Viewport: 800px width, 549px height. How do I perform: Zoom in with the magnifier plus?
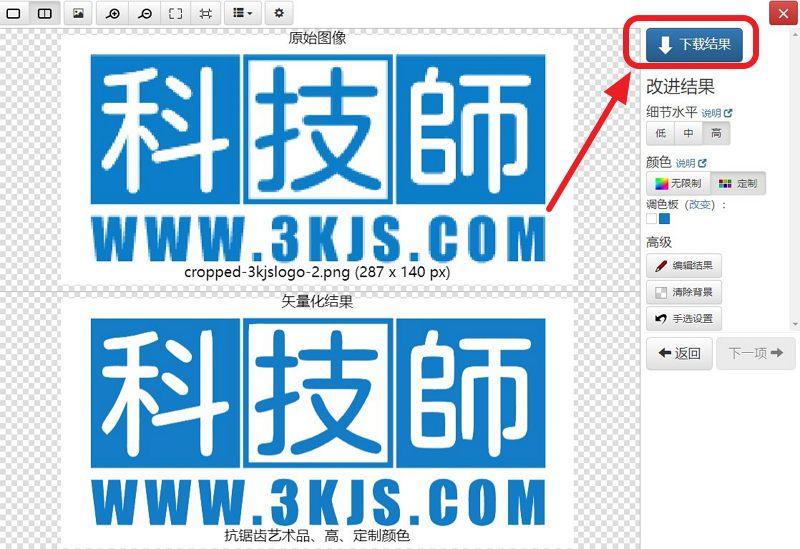pyautogui.click(x=112, y=13)
